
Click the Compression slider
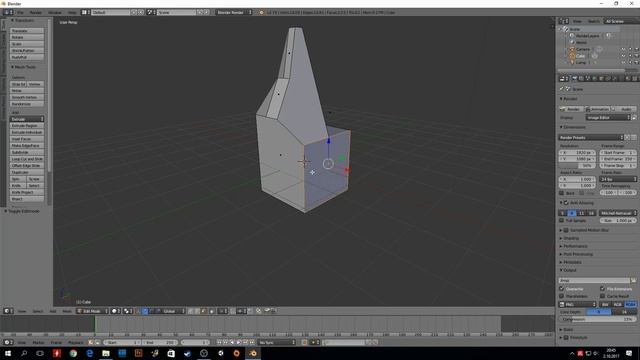598,319
